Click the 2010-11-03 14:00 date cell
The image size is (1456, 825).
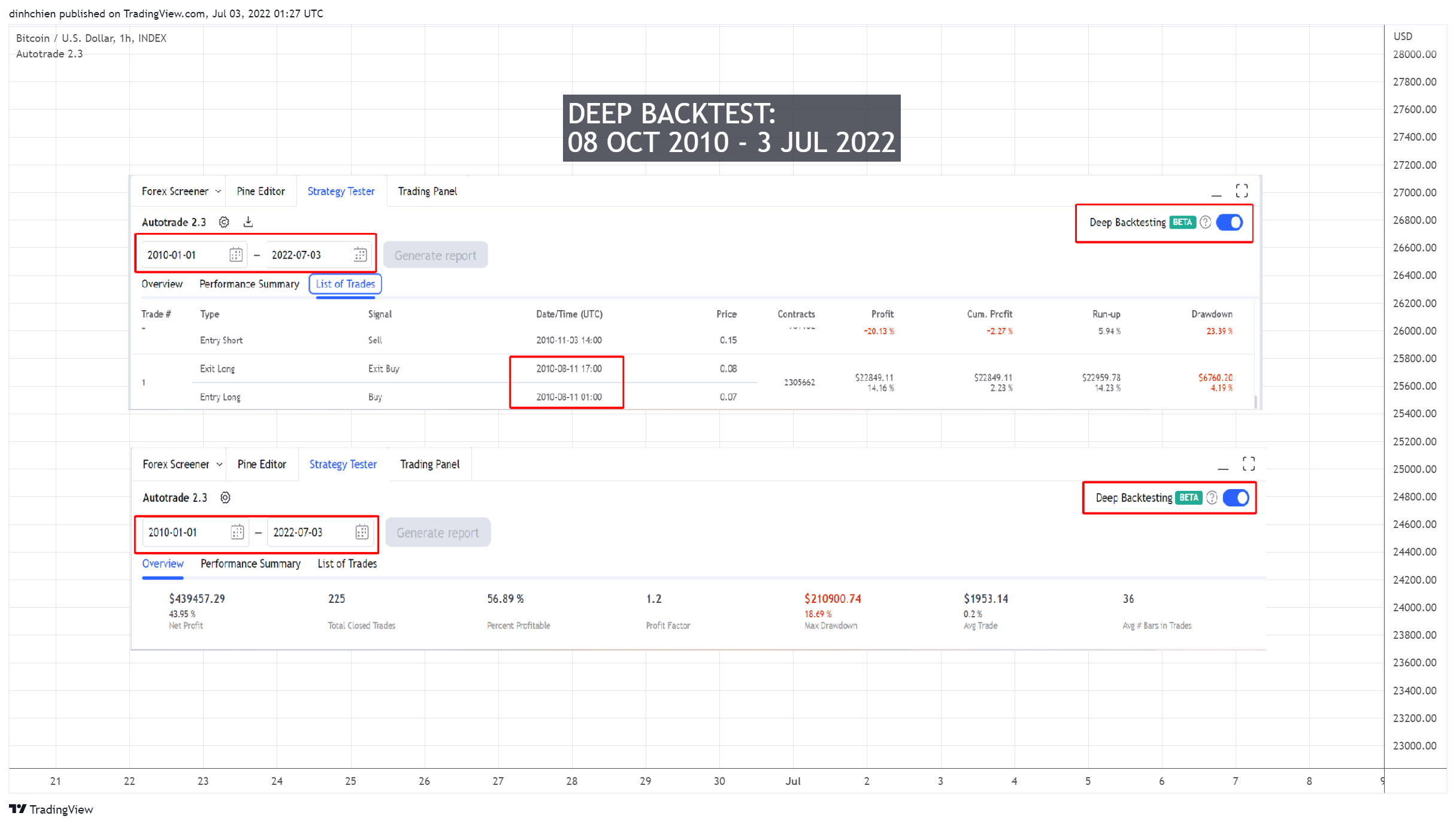(569, 340)
